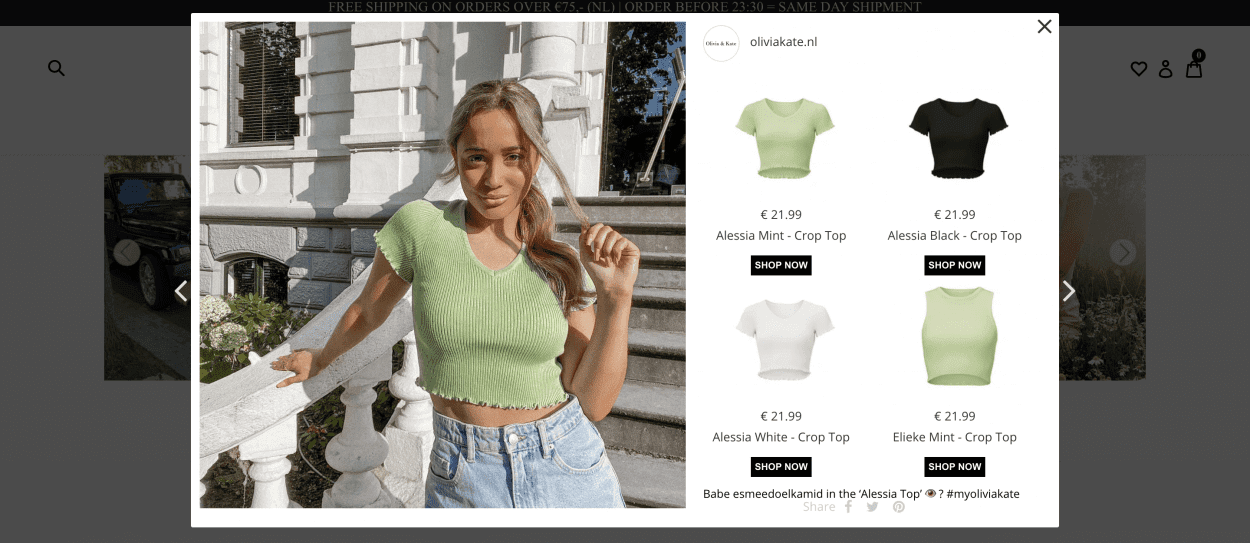This screenshot has width=1250, height=543.
Task: Share the post on Pinterest
Action: tap(899, 507)
